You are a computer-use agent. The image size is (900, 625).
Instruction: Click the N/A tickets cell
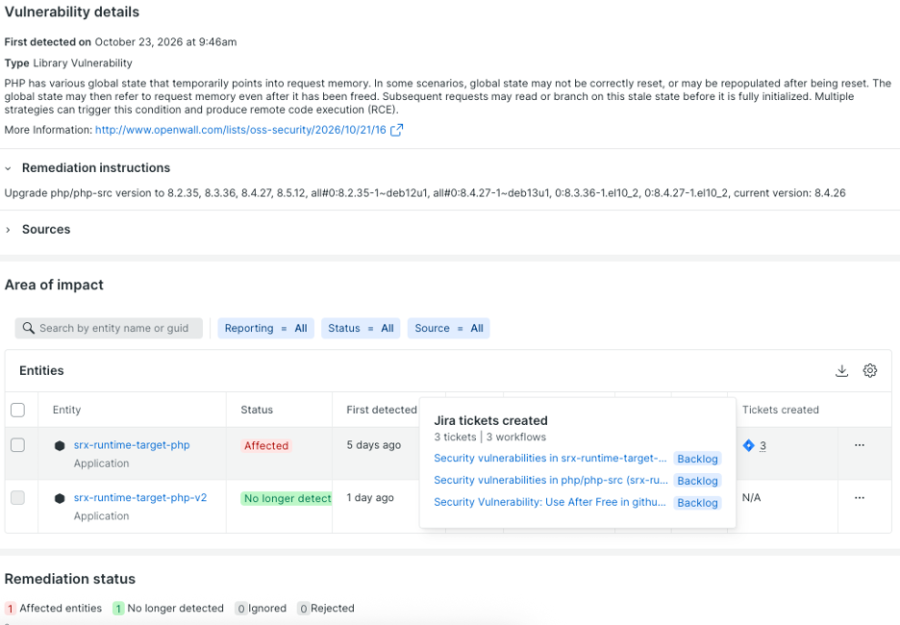(751, 498)
